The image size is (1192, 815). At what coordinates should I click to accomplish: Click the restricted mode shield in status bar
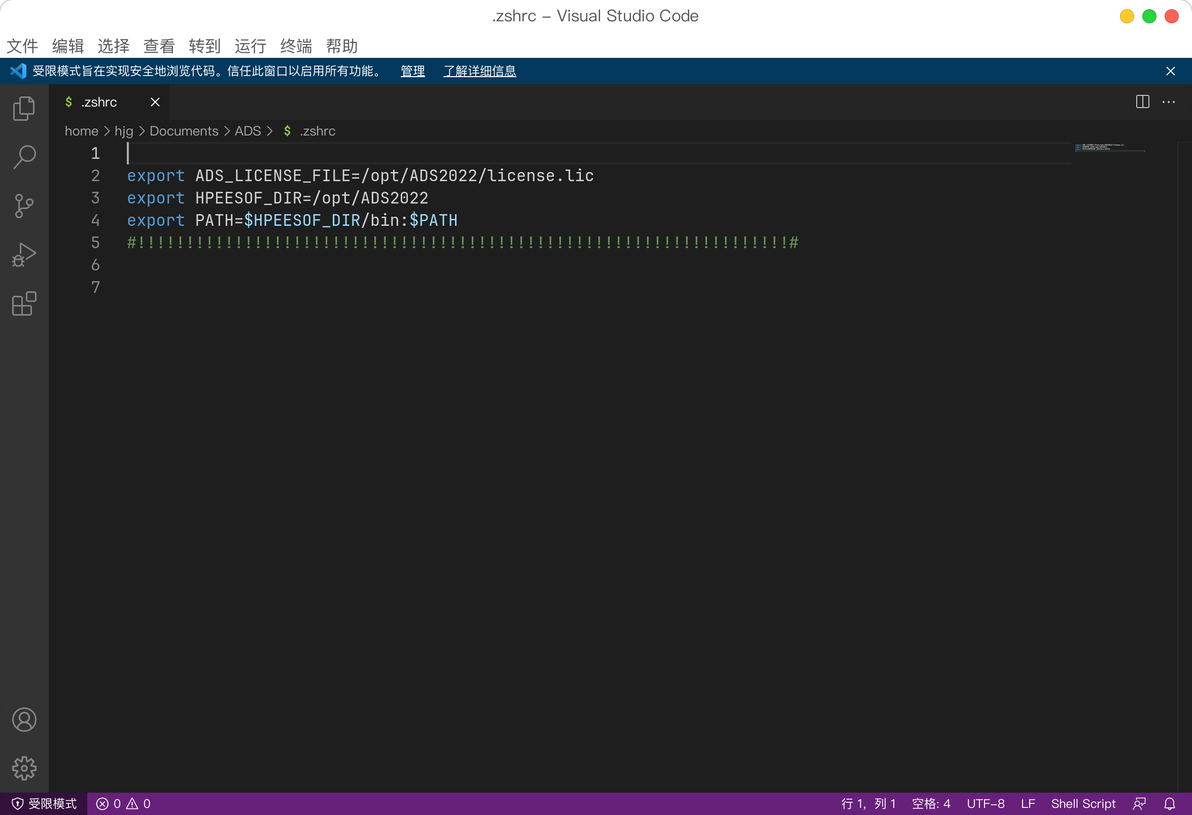[17, 804]
